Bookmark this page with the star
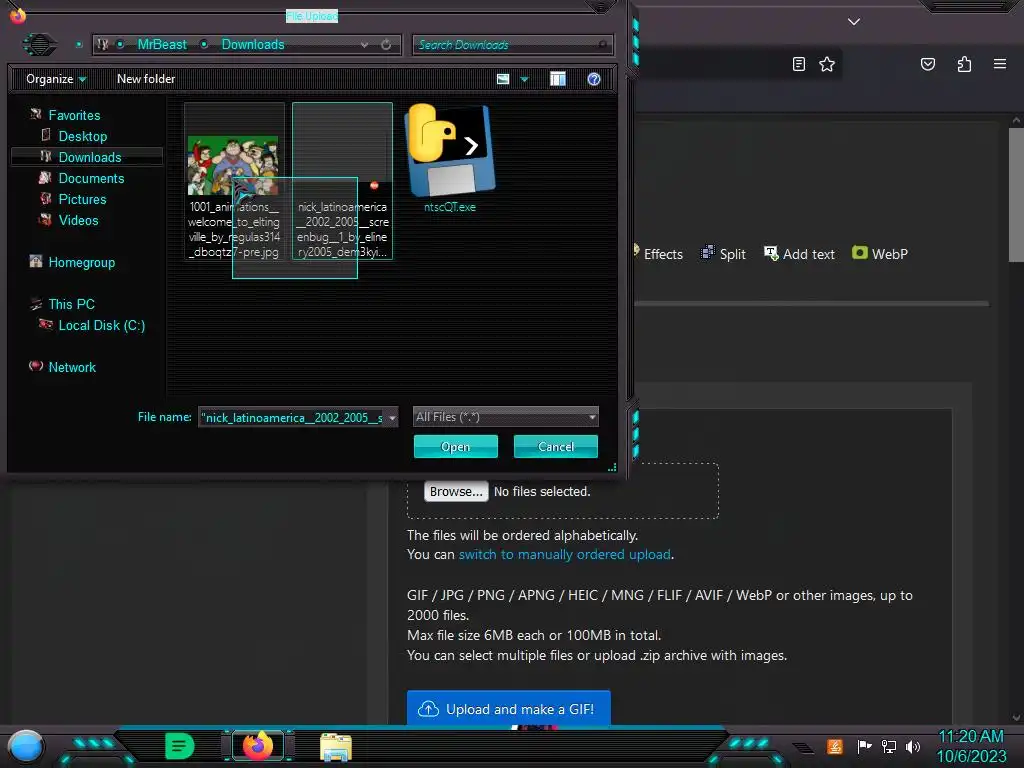Viewport: 1024px width, 768px height. 827,64
